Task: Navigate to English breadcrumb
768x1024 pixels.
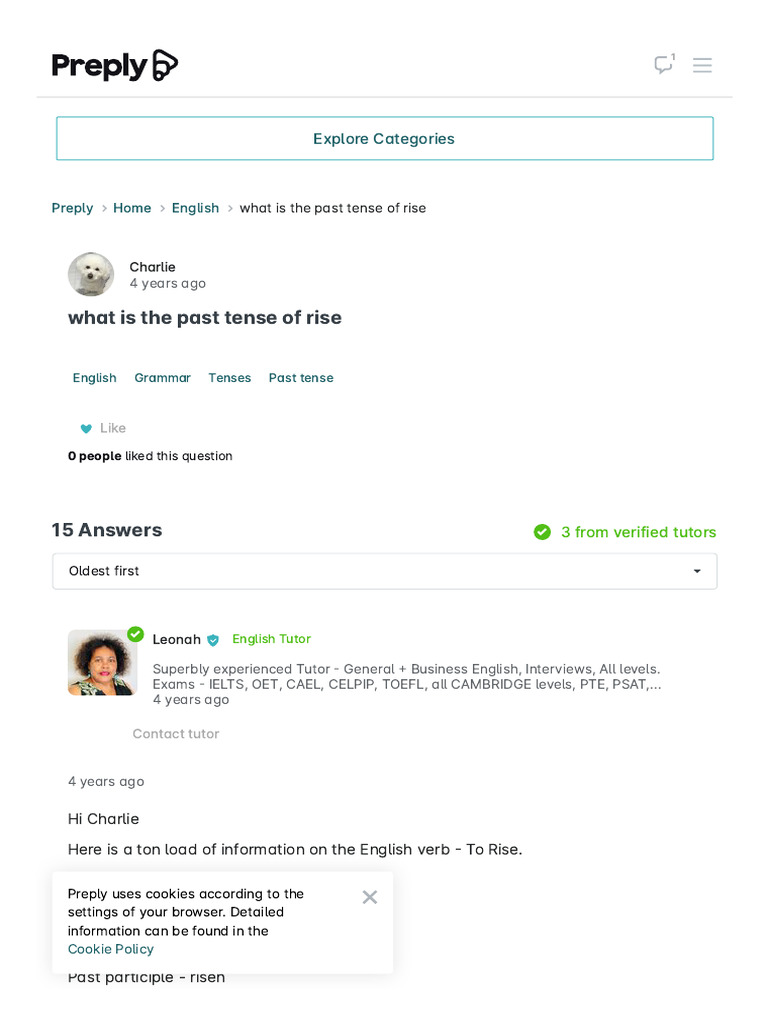Action: 195,208
